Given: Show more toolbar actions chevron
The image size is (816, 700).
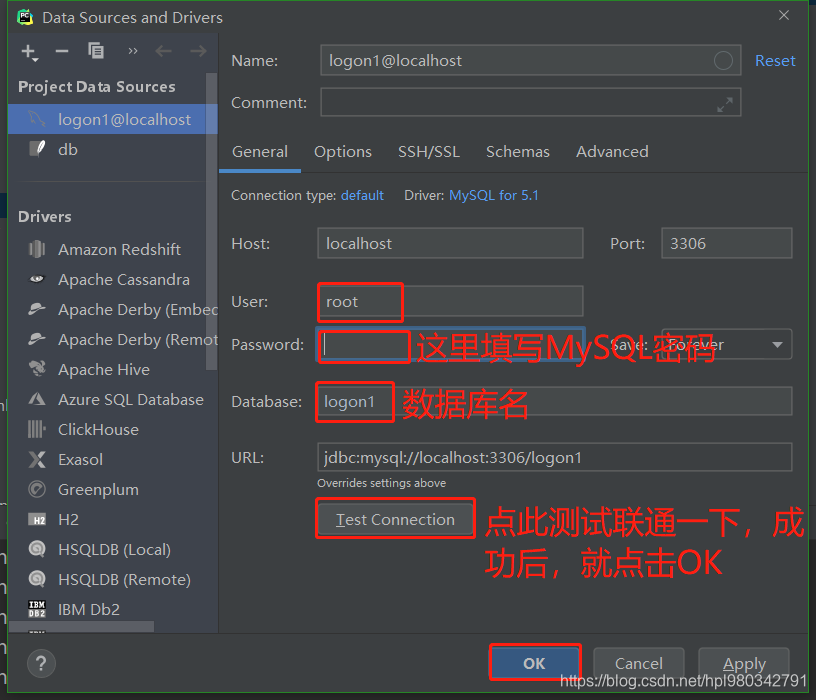Looking at the screenshot, I should (133, 51).
